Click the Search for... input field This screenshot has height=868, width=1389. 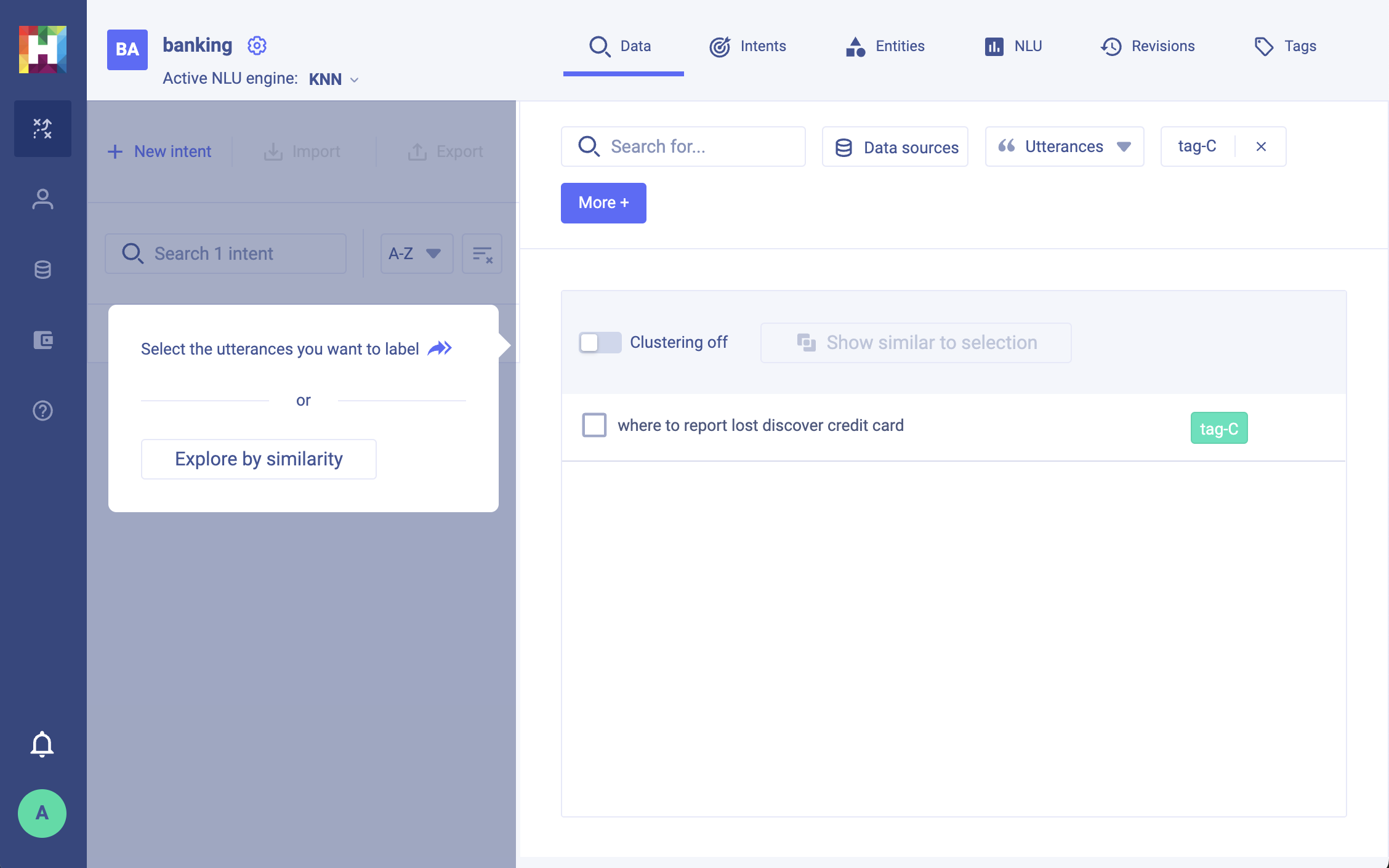[683, 147]
